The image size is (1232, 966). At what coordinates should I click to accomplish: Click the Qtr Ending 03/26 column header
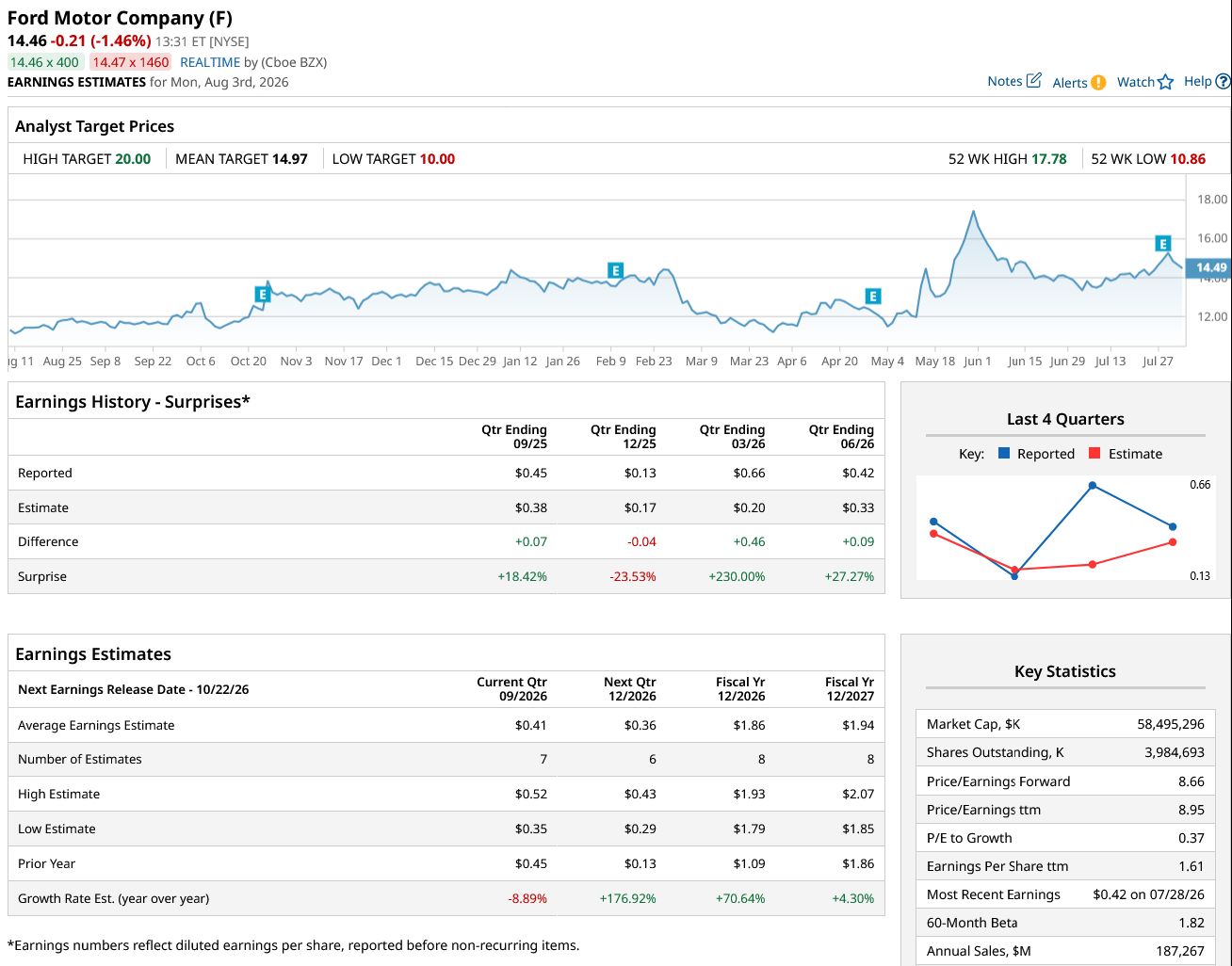coord(732,437)
